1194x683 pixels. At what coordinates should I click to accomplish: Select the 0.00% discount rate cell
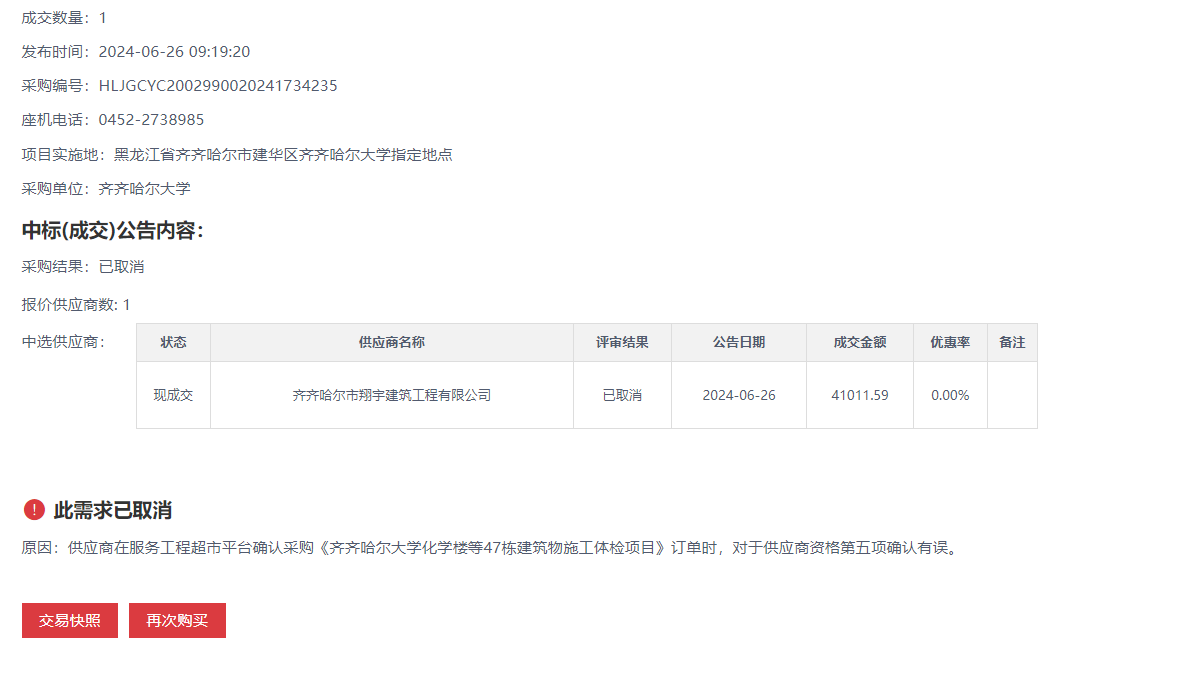coord(950,395)
